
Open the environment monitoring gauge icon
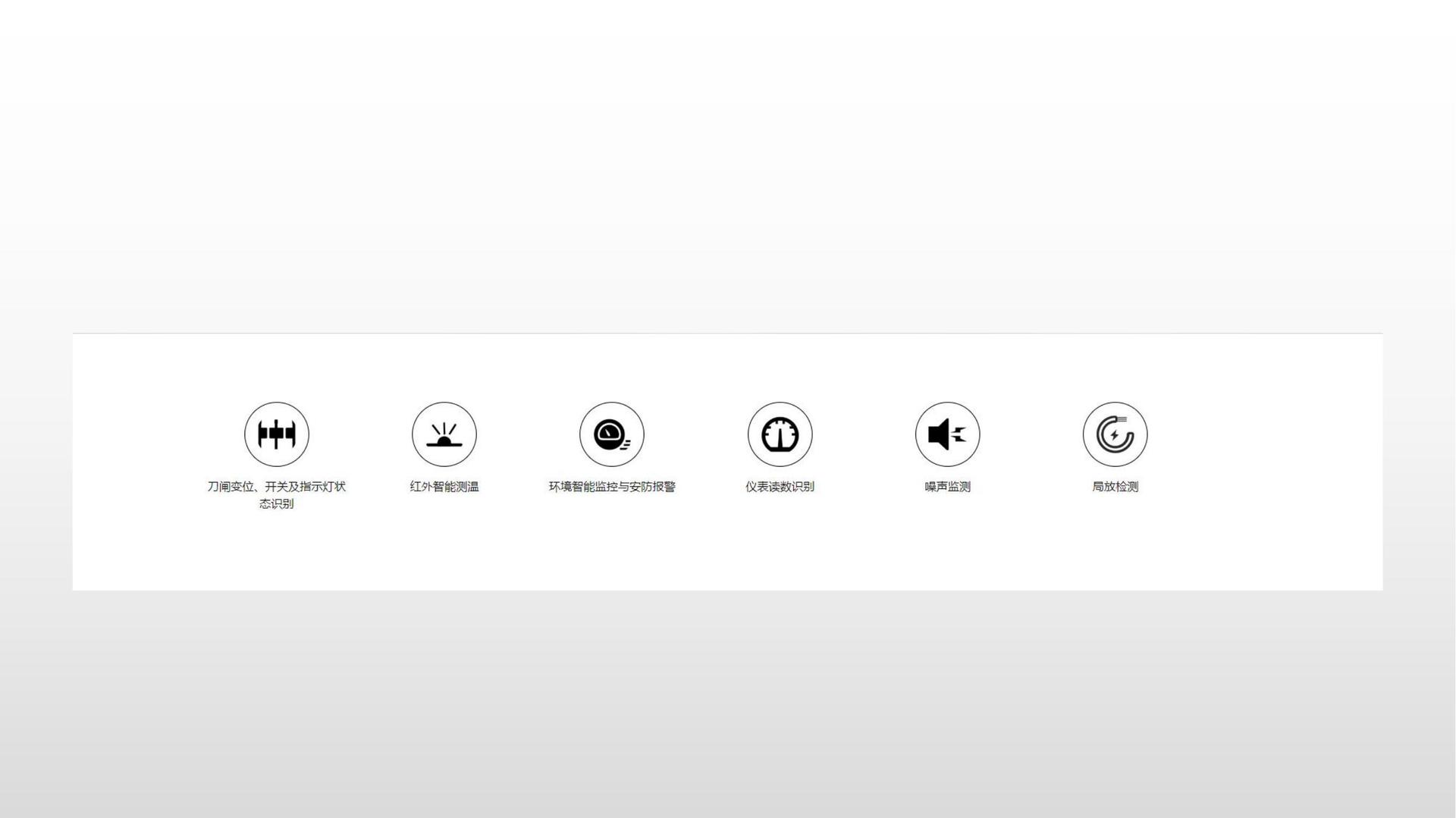(612, 434)
